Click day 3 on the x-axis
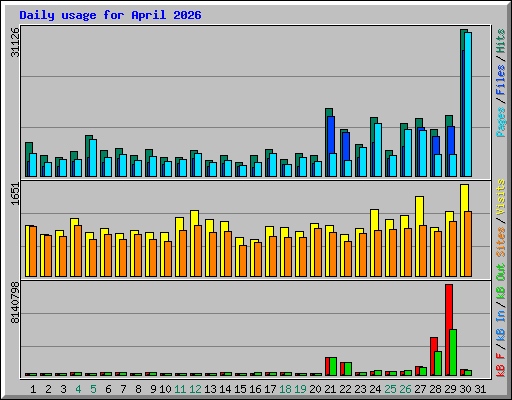The width and height of the screenshot is (512, 400). coord(63,389)
